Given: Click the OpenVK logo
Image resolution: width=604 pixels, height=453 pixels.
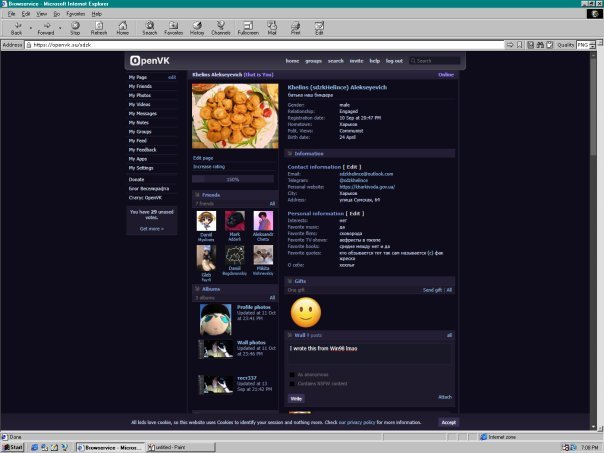Looking at the screenshot, I should (x=149, y=60).
